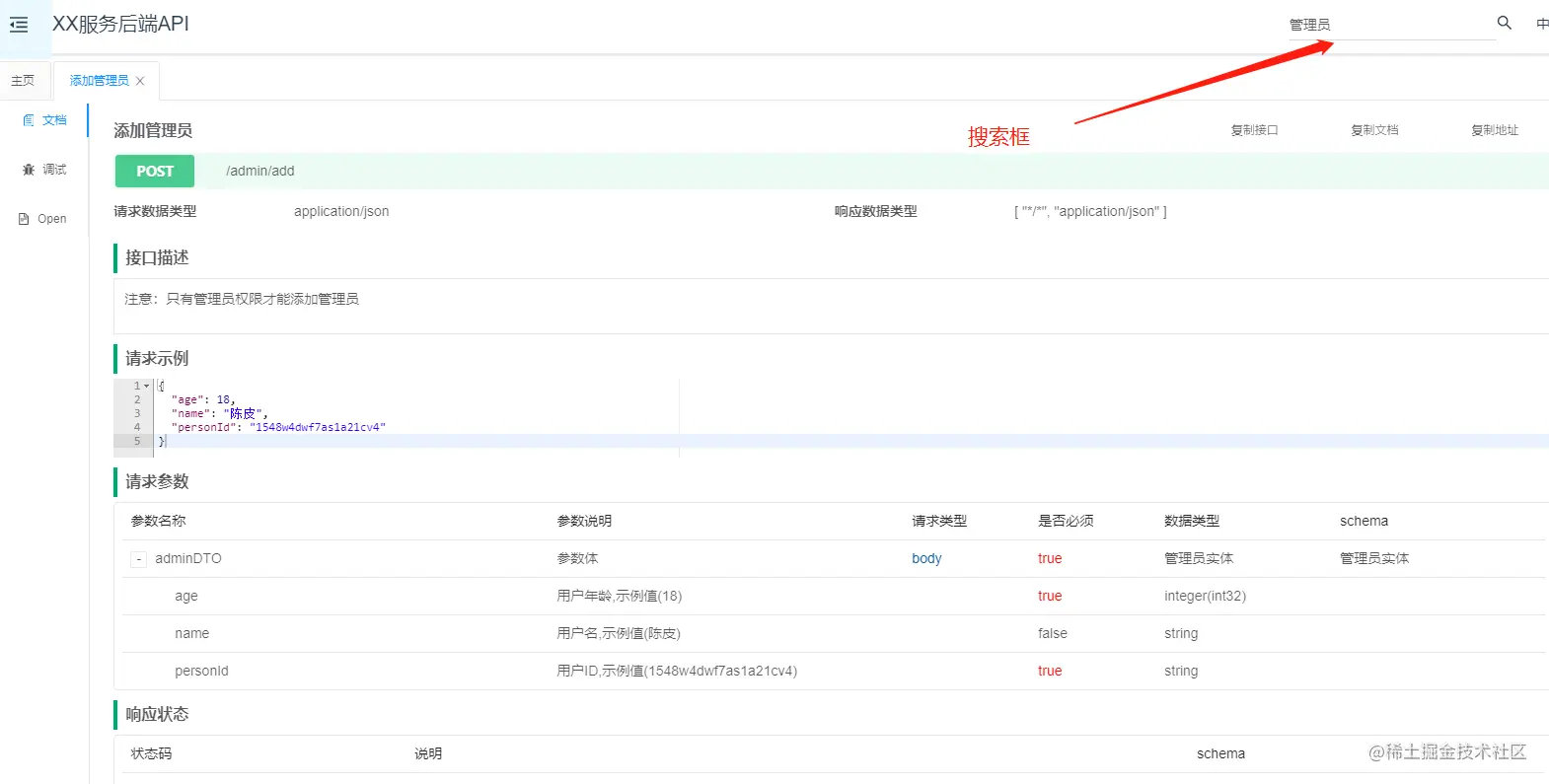This screenshot has height=784, width=1549.
Task: Click the 状态码 column header
Action: click(x=151, y=753)
